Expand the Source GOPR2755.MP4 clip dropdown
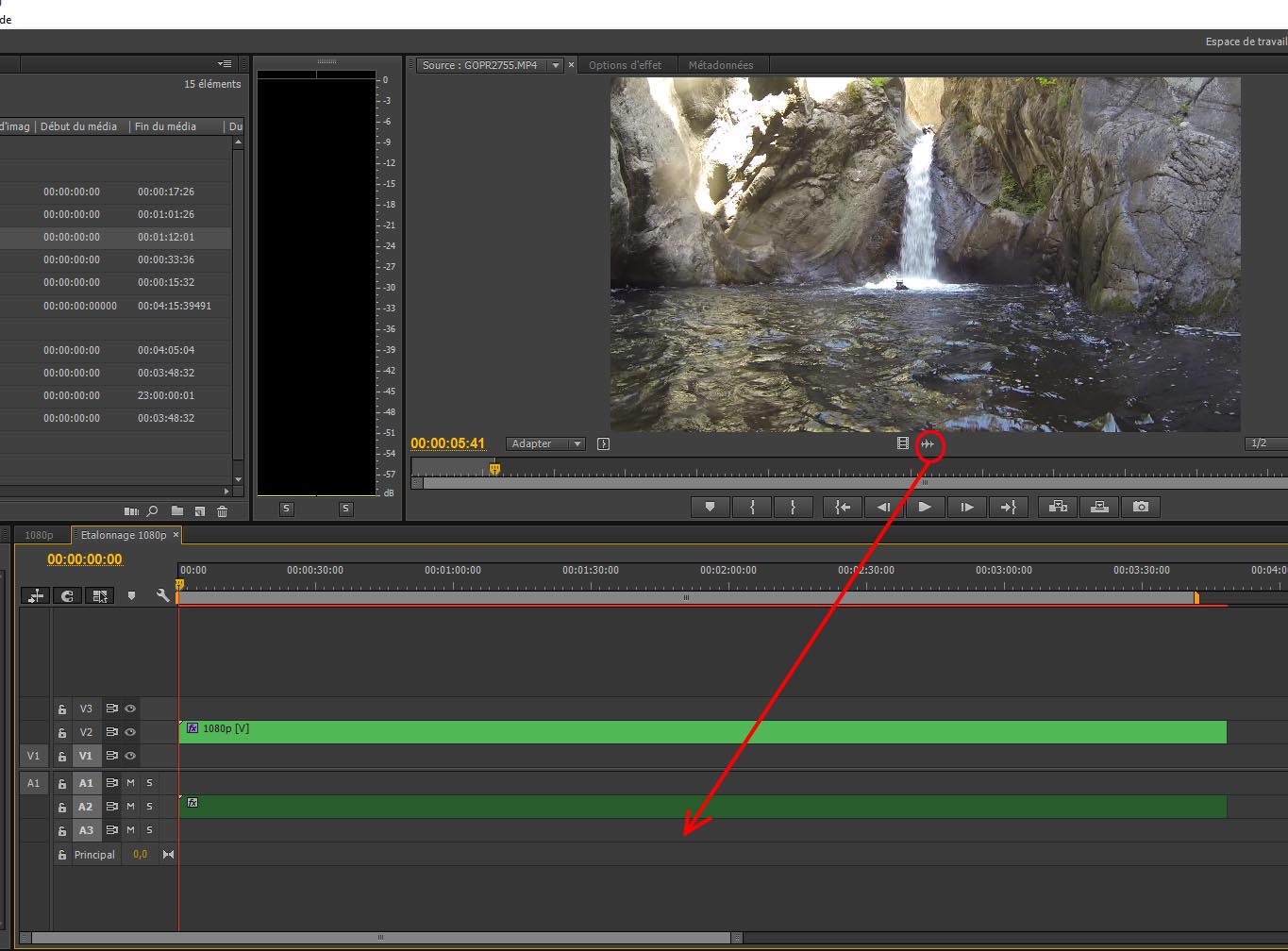The height and width of the screenshot is (951, 1288). tap(556, 65)
